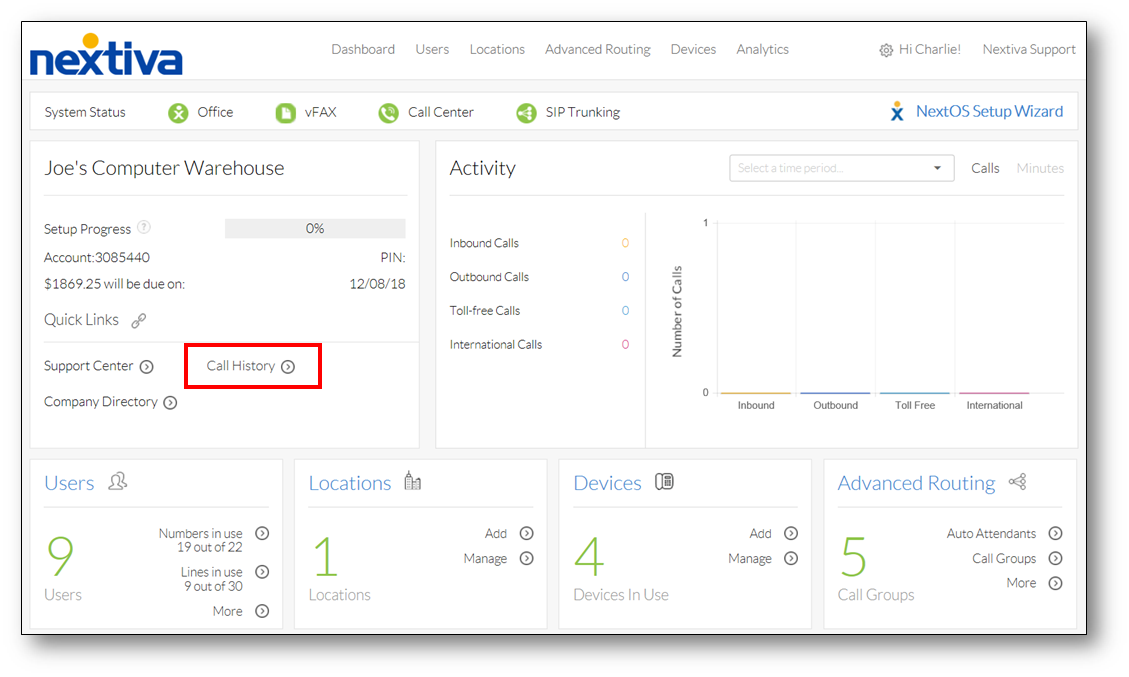Click the 0% Setup Progress bar
Viewport: 1129px width, 677px height.
coord(314,228)
